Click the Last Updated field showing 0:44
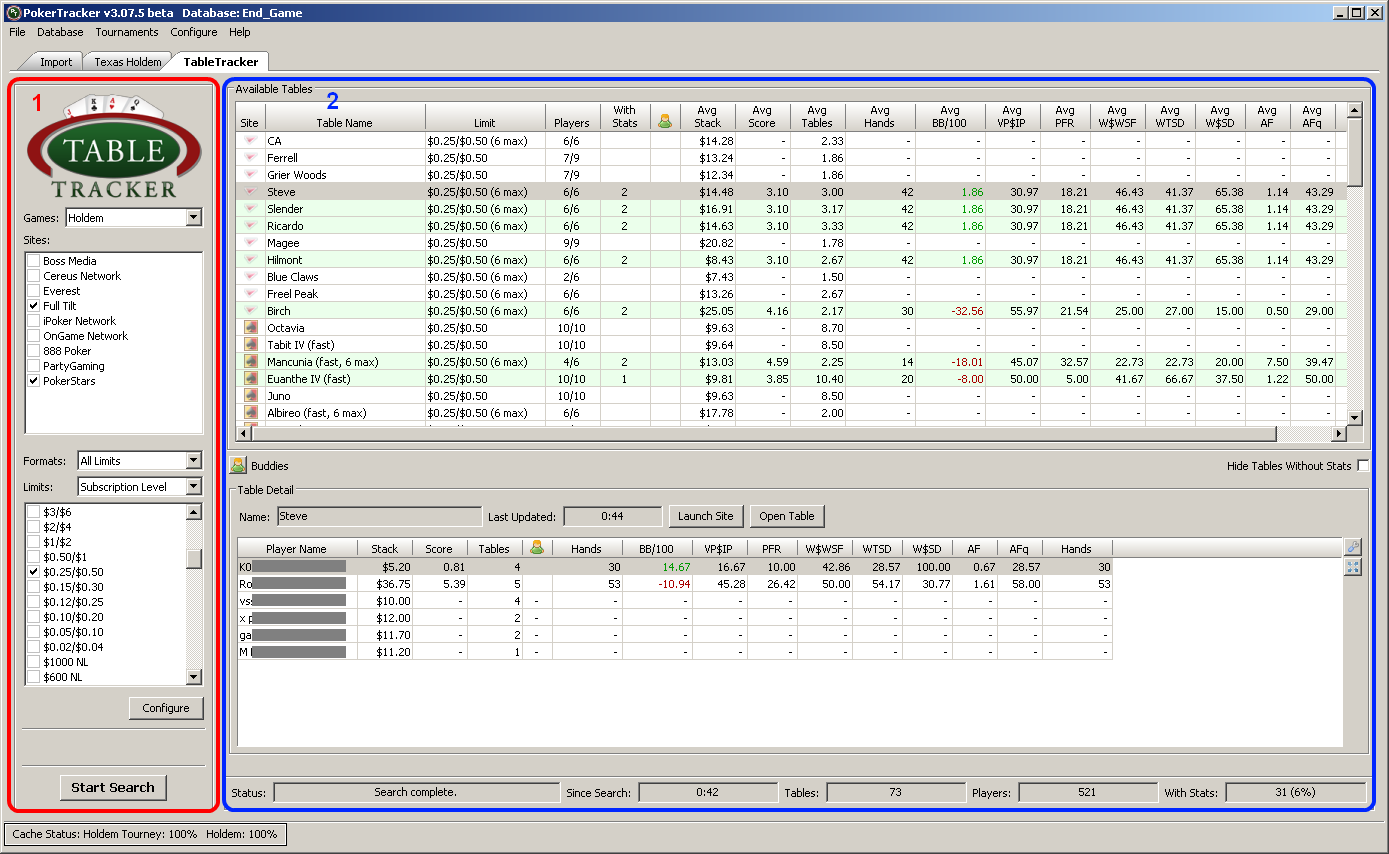Viewport: 1389px width, 854px height. [x=613, y=516]
